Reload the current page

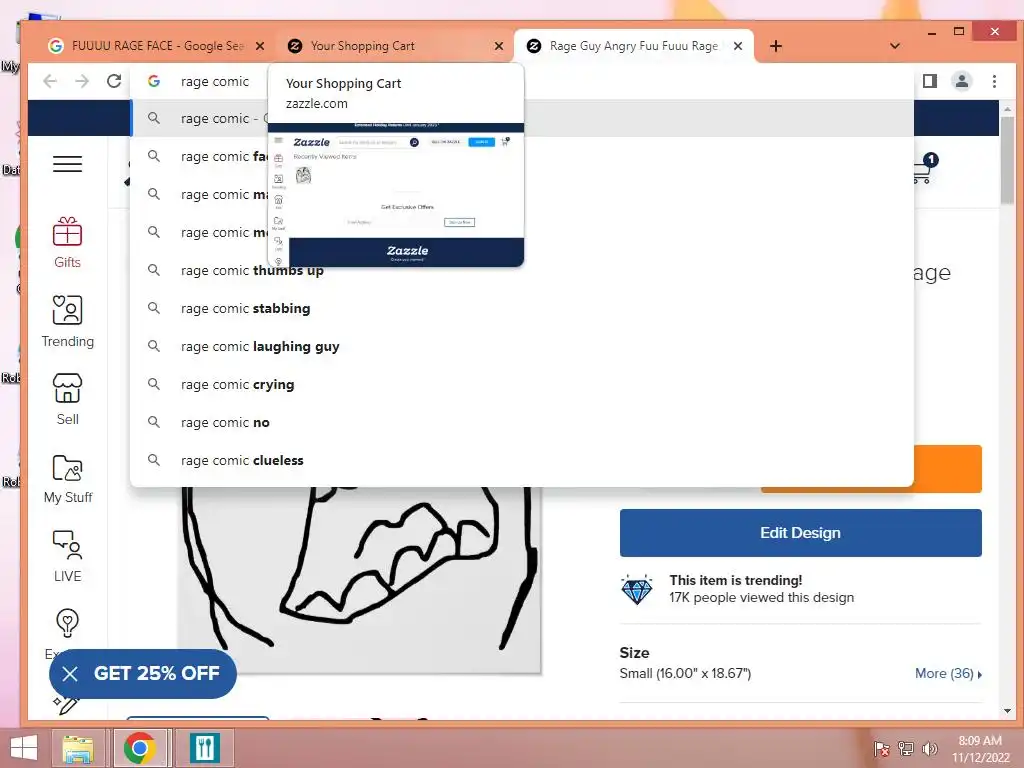coord(114,81)
